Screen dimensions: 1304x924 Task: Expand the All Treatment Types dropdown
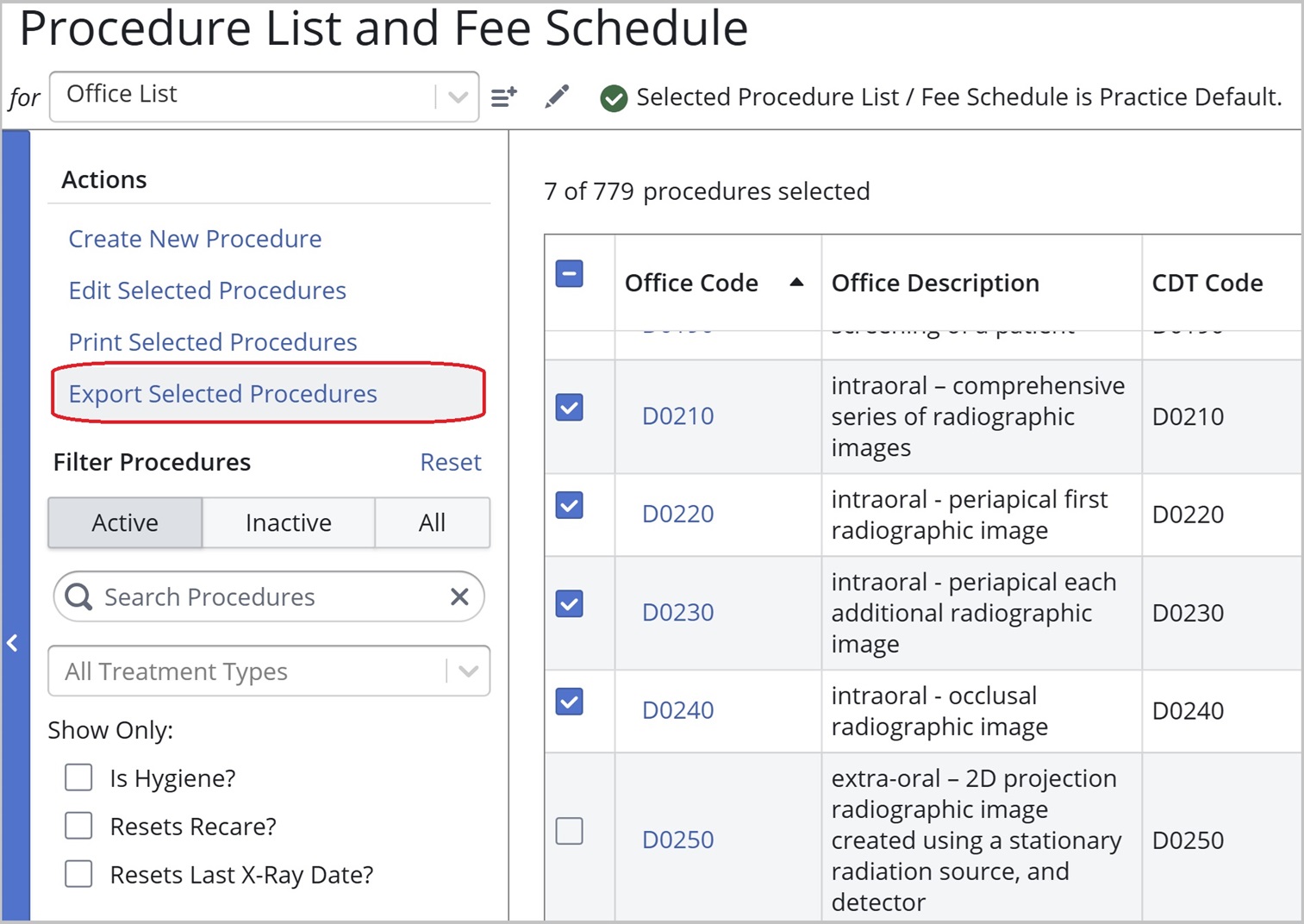click(x=467, y=671)
